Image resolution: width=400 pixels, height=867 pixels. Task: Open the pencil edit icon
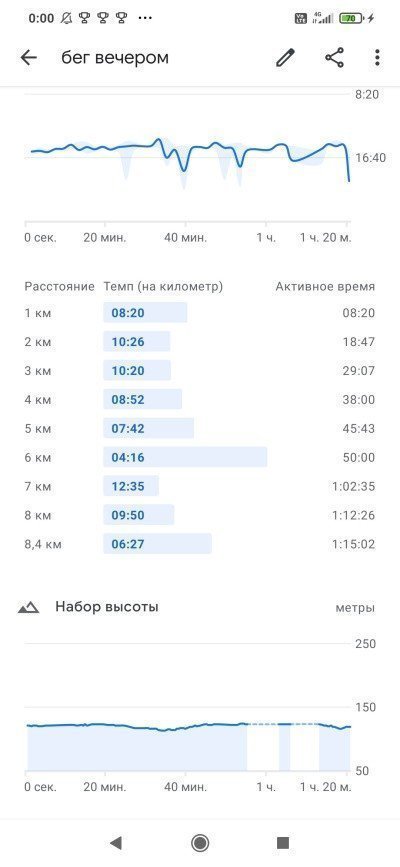[285, 58]
